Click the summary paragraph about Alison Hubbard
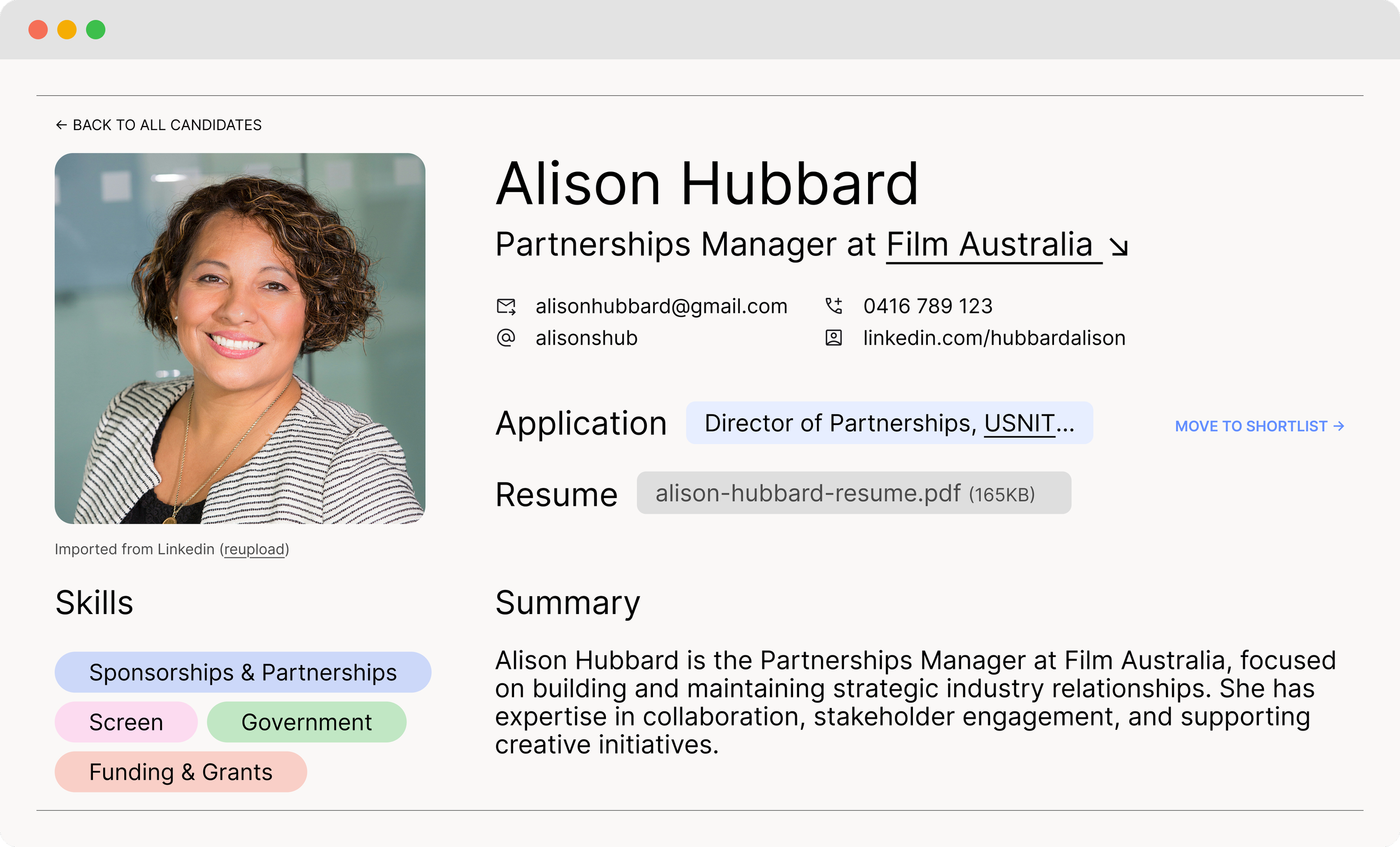Viewport: 1400px width, 847px height. (x=915, y=702)
